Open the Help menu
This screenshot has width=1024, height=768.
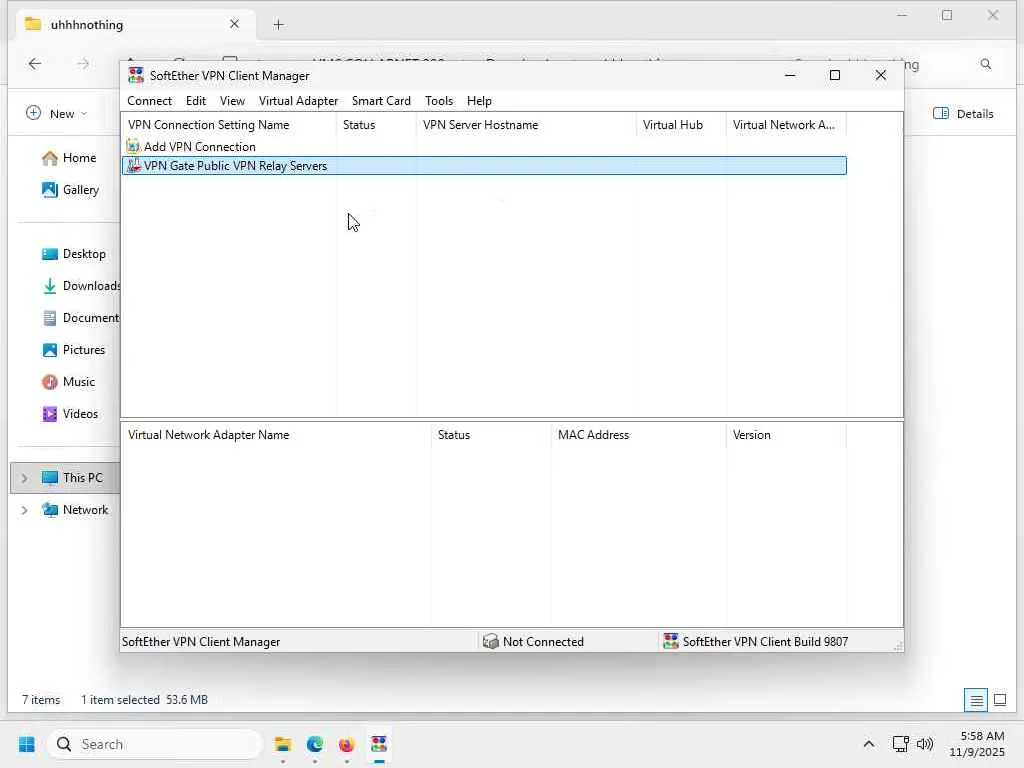pyautogui.click(x=479, y=101)
